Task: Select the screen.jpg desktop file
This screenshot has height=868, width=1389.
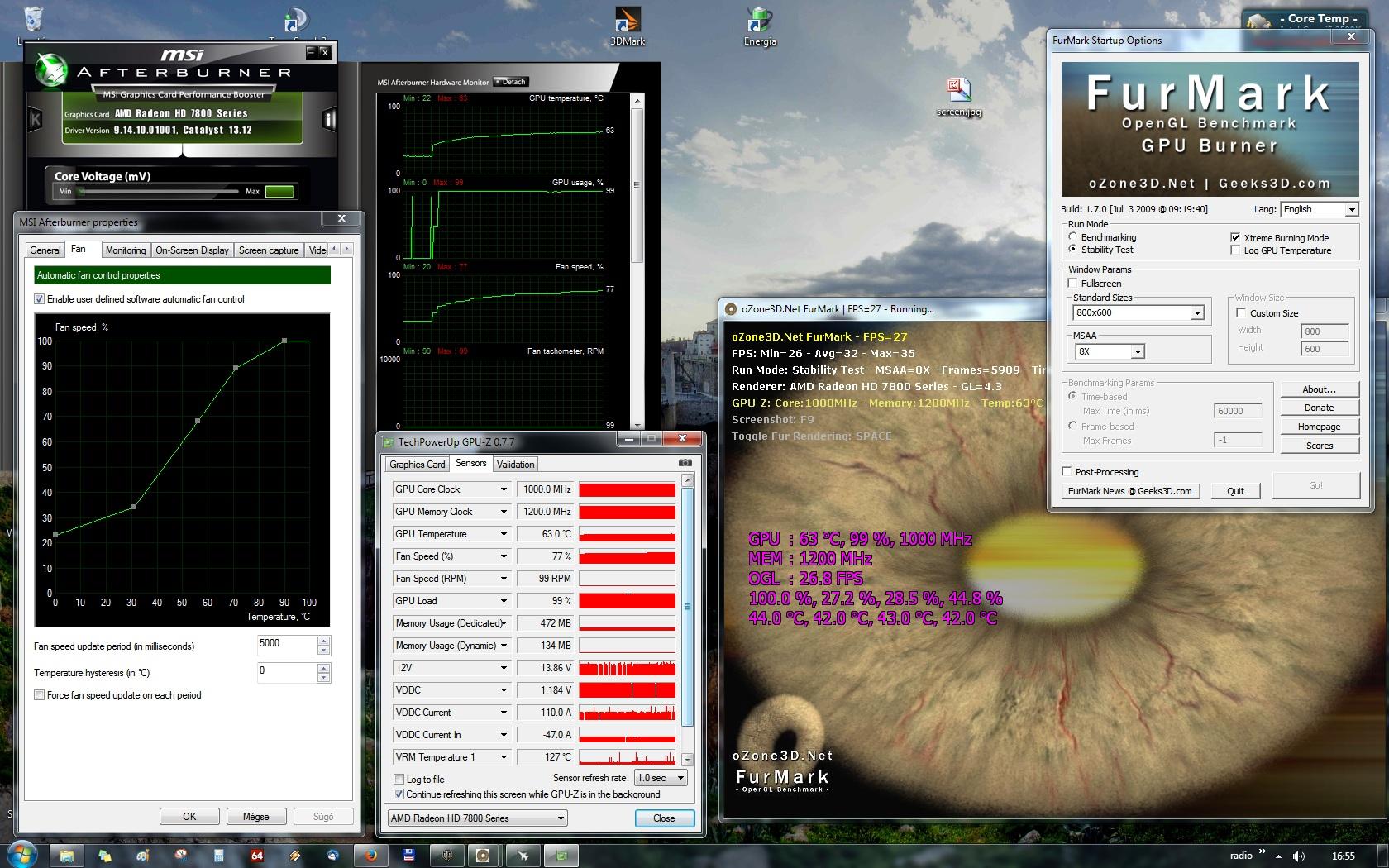Action: 959,98
